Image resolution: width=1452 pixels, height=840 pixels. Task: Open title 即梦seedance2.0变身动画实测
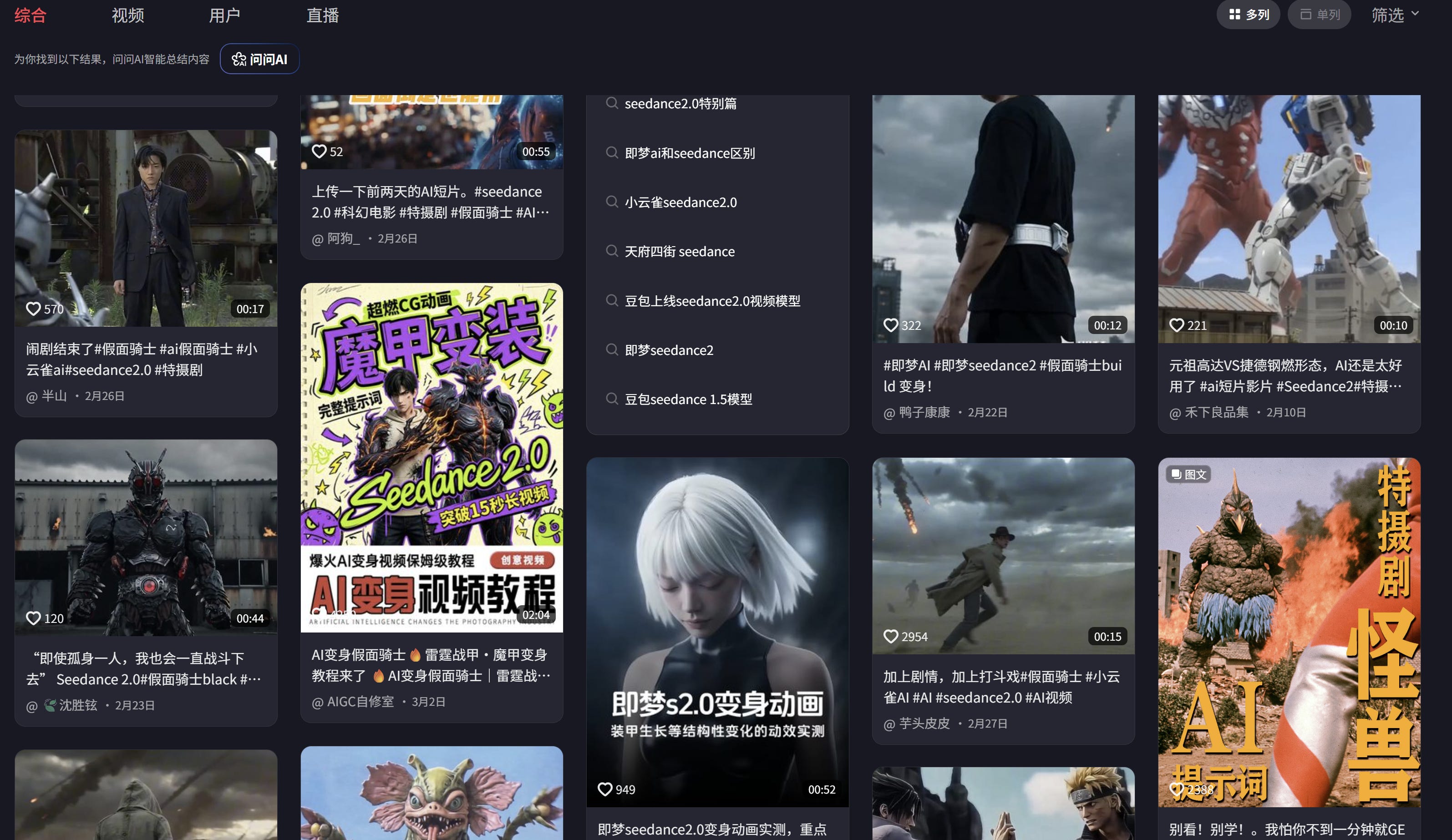click(712, 829)
